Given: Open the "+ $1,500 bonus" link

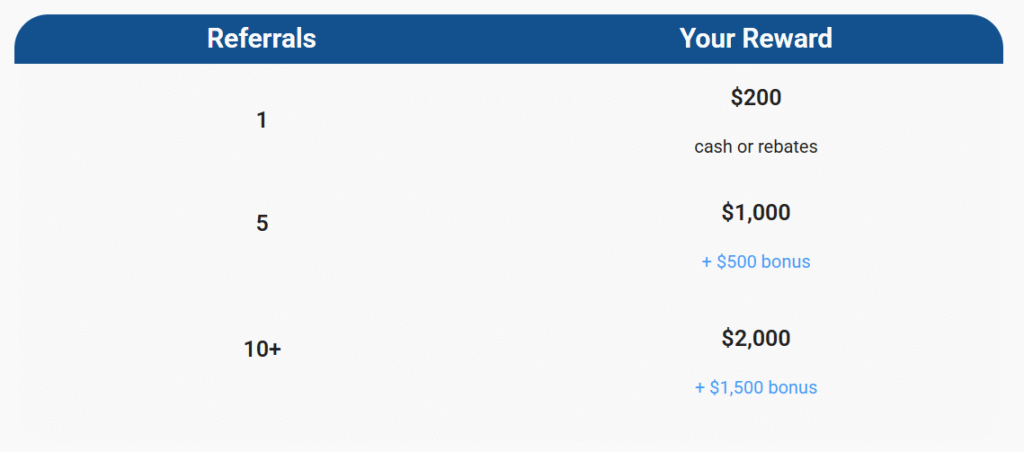Looking at the screenshot, I should coord(756,387).
